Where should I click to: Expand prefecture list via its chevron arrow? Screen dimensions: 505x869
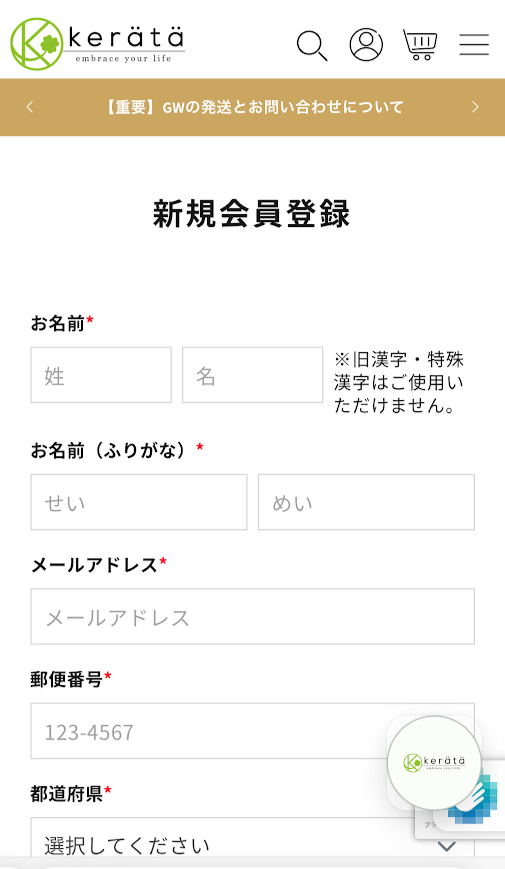click(447, 846)
